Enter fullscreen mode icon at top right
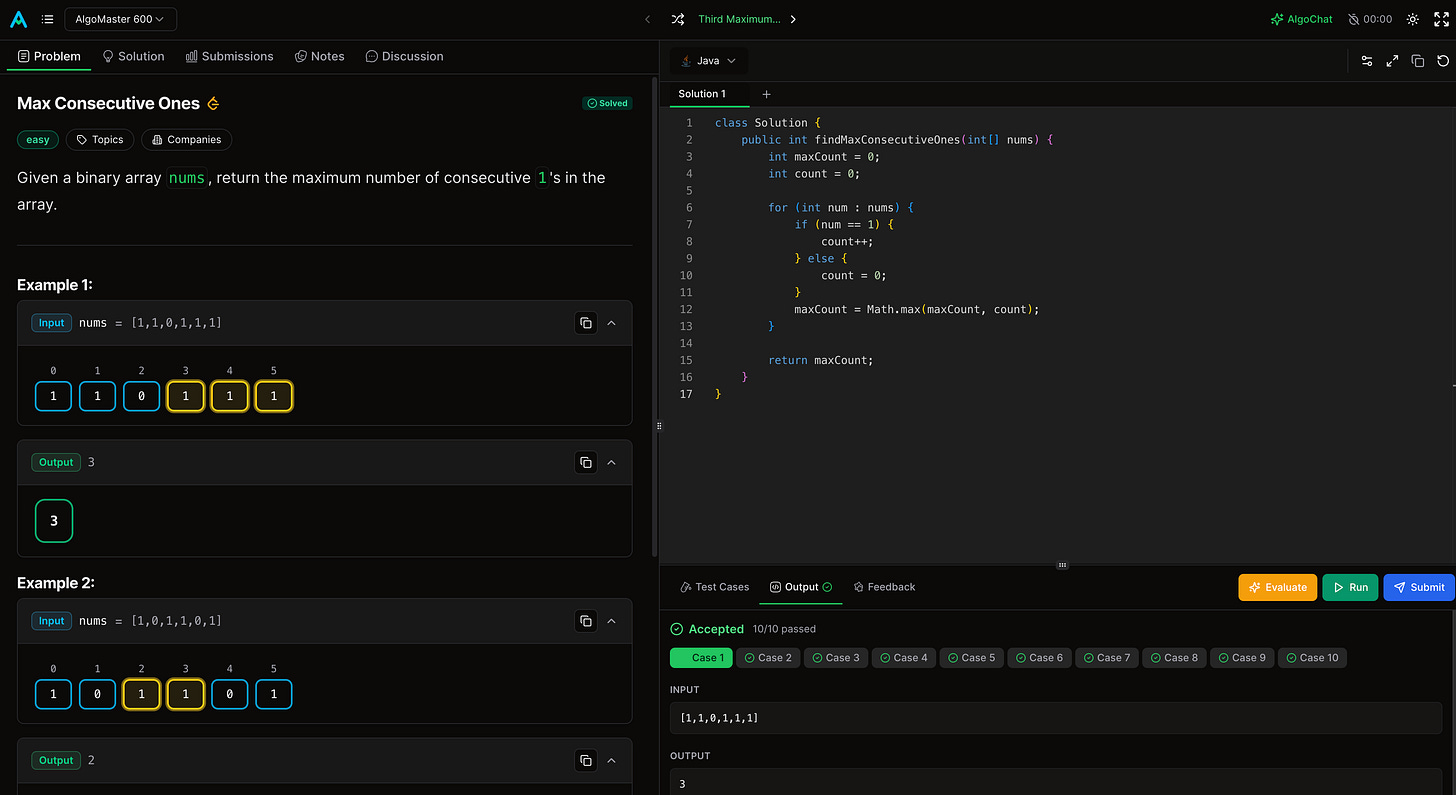Viewport: 1456px width, 795px height. pyautogui.click(x=1441, y=19)
